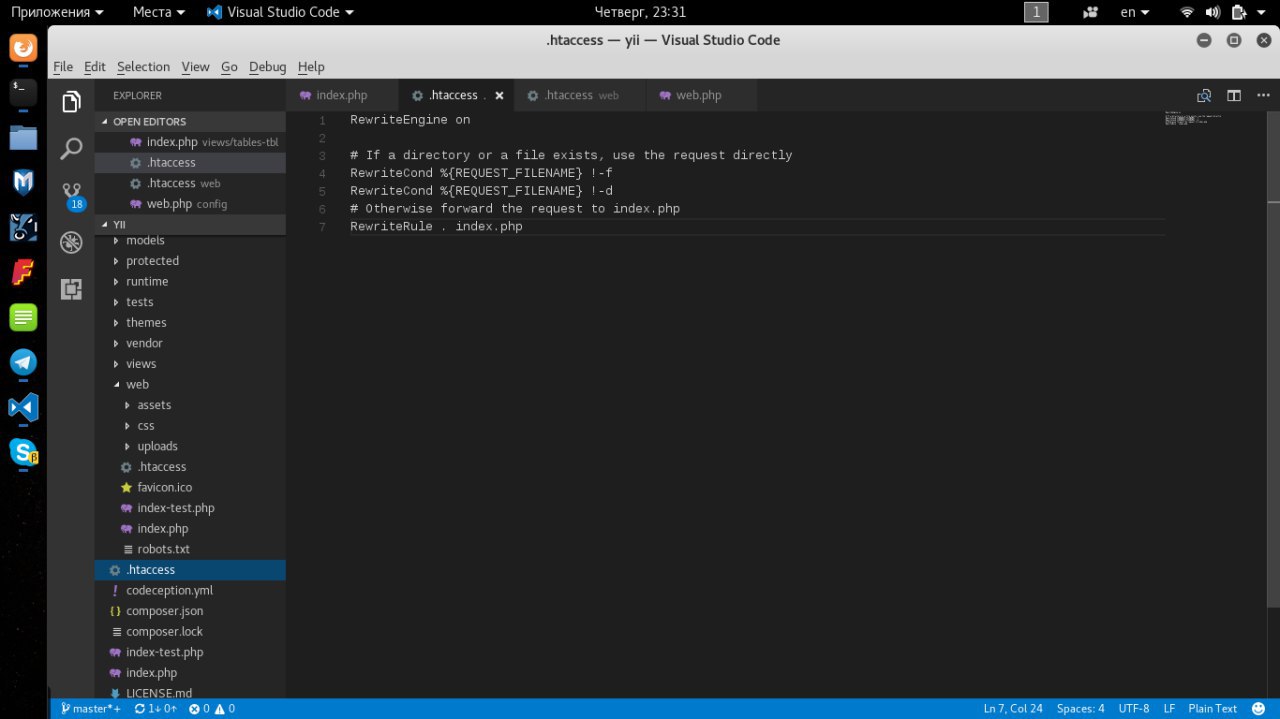Screen dimensions: 1280x719
Task: Open the Приложения menu in top panel
Action: pos(57,12)
